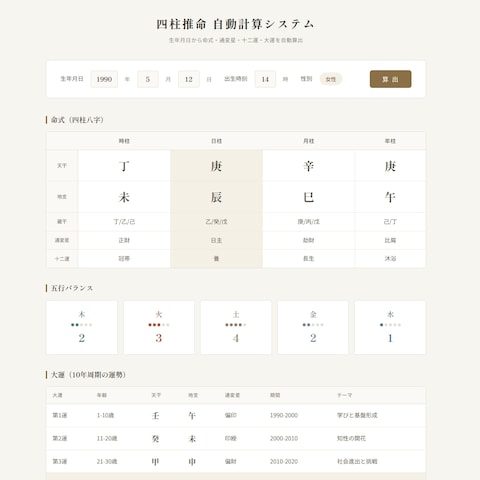Select the 火 element card with value 3
This screenshot has height=480, width=480.
pos(159,327)
